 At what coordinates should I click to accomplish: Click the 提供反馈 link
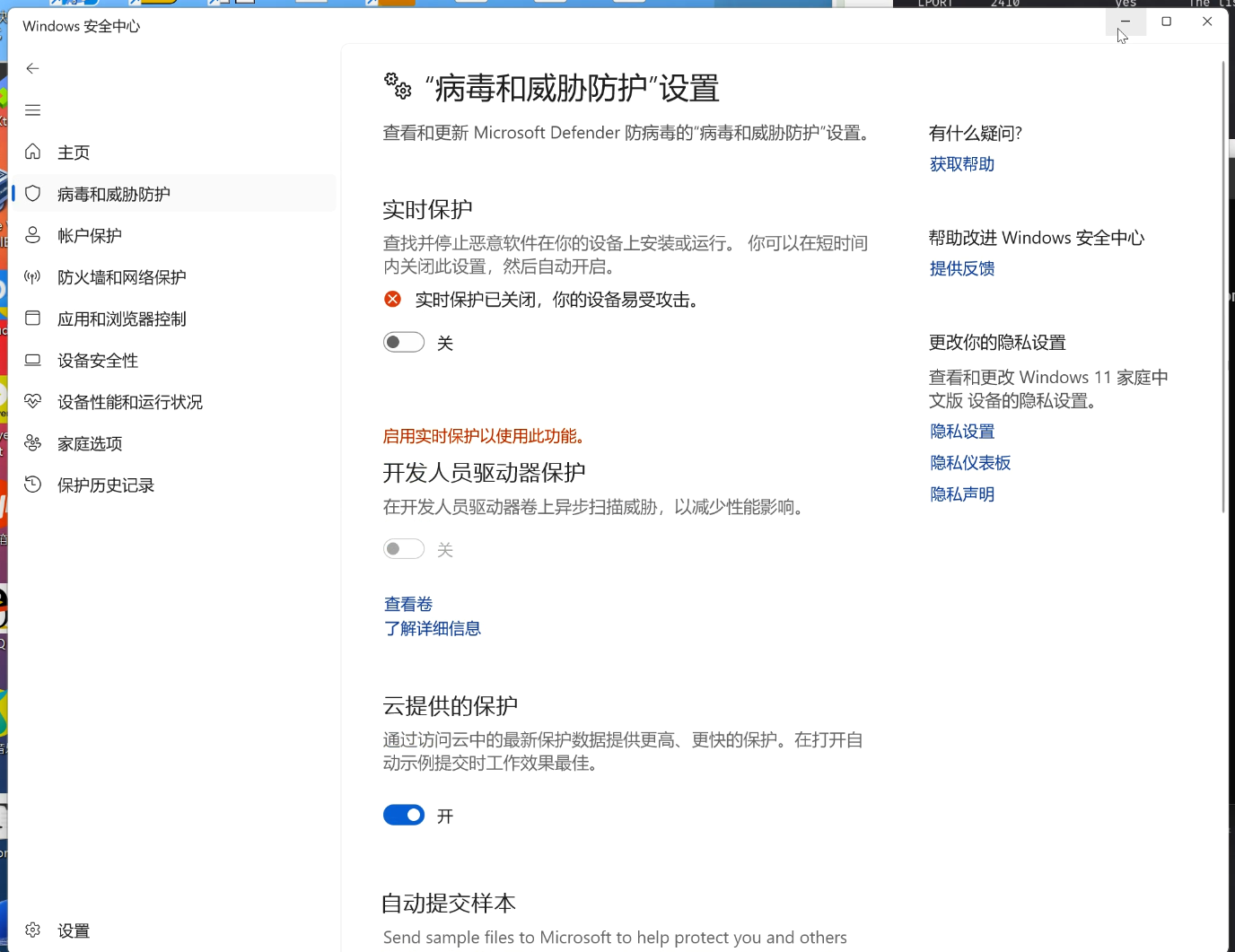click(962, 268)
